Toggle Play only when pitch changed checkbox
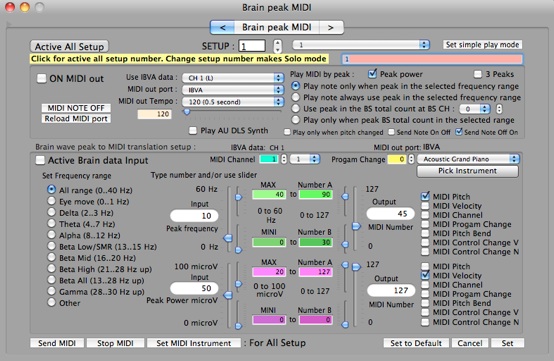The image size is (554, 361). [287, 132]
